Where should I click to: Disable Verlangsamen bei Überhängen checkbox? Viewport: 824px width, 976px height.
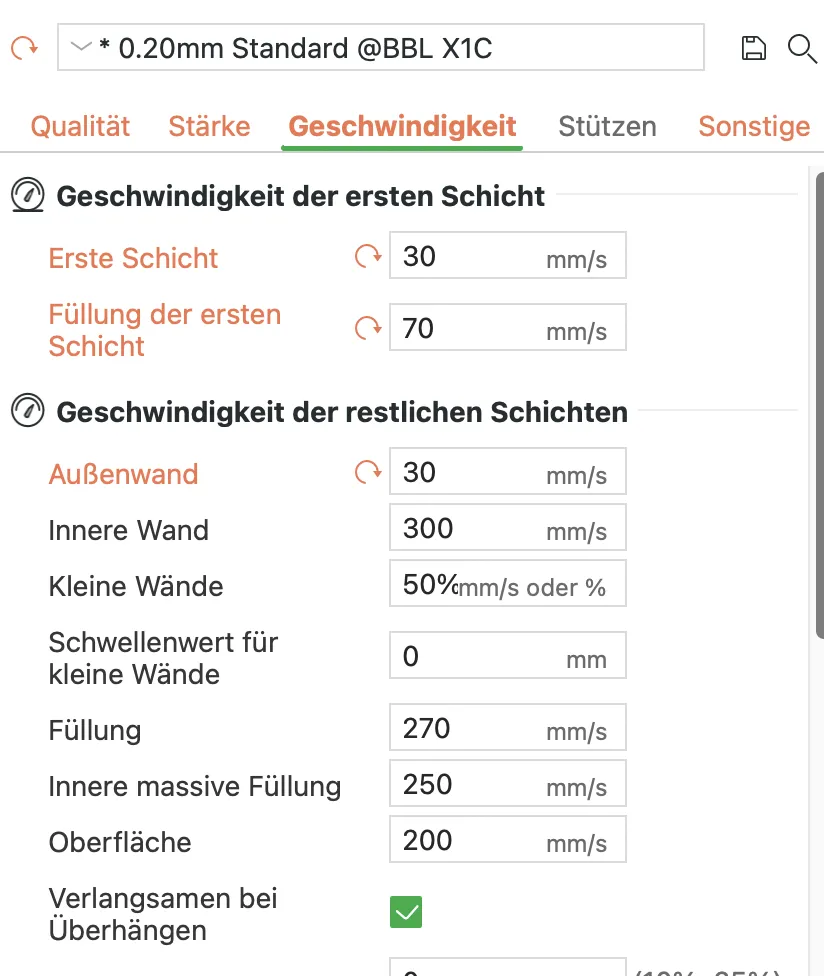[x=406, y=912]
